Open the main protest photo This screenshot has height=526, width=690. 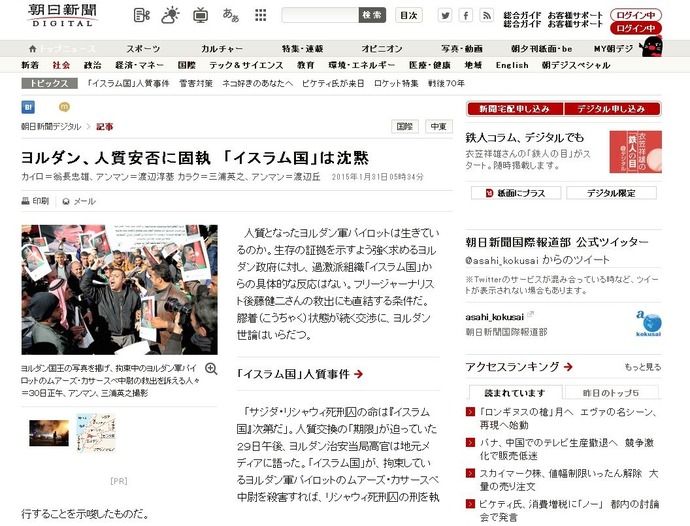(x=119, y=290)
